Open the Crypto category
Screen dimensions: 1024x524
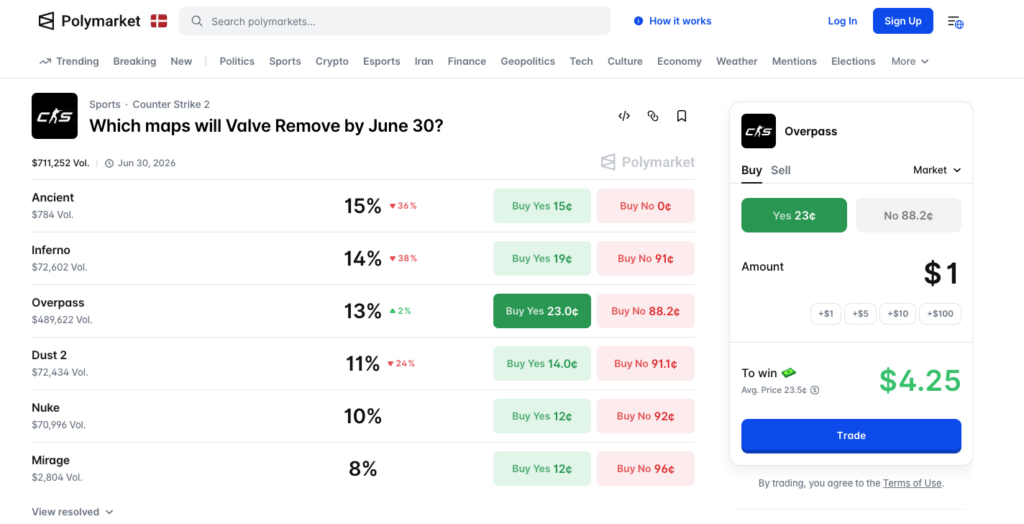(332, 61)
